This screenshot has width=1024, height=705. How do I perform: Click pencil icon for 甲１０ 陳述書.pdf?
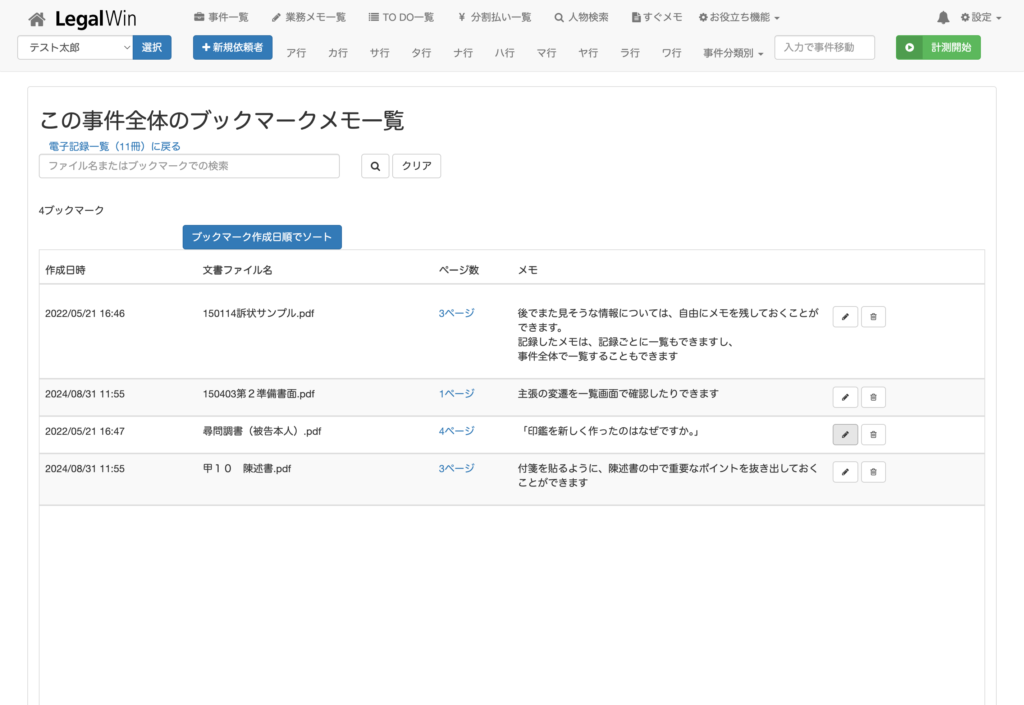[x=845, y=472]
